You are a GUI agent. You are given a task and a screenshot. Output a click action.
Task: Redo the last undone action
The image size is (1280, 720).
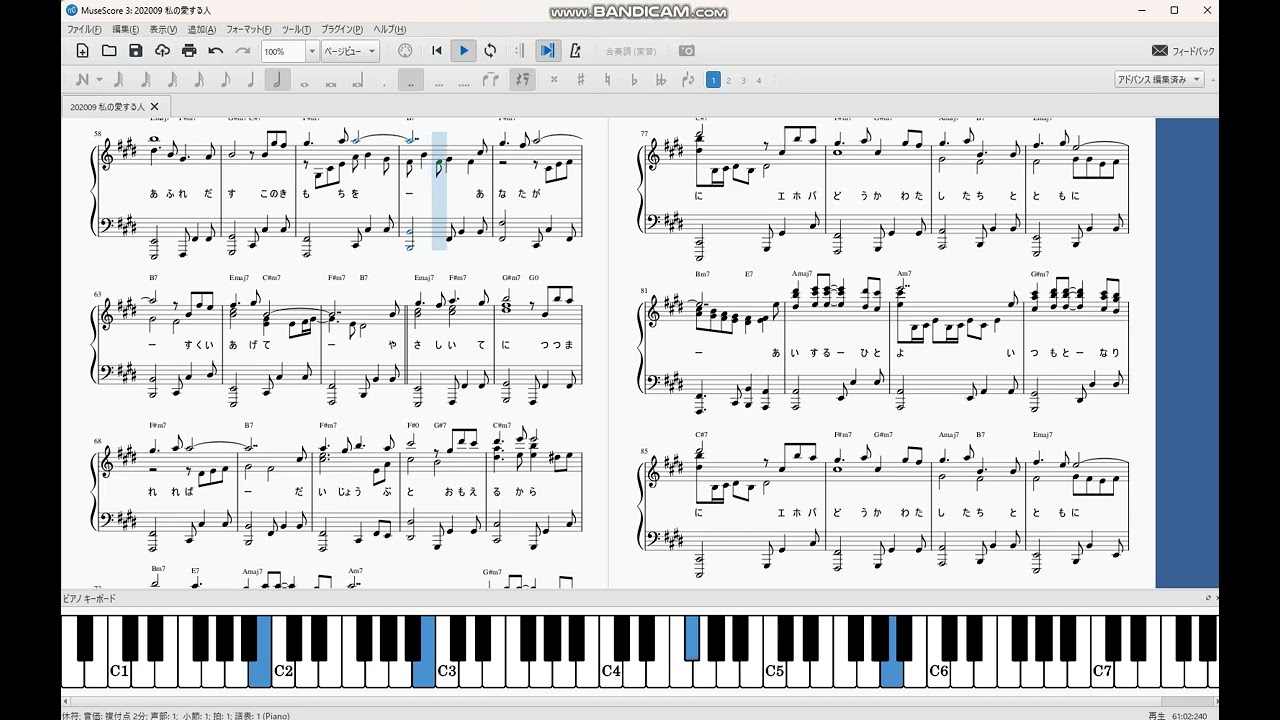(243, 51)
